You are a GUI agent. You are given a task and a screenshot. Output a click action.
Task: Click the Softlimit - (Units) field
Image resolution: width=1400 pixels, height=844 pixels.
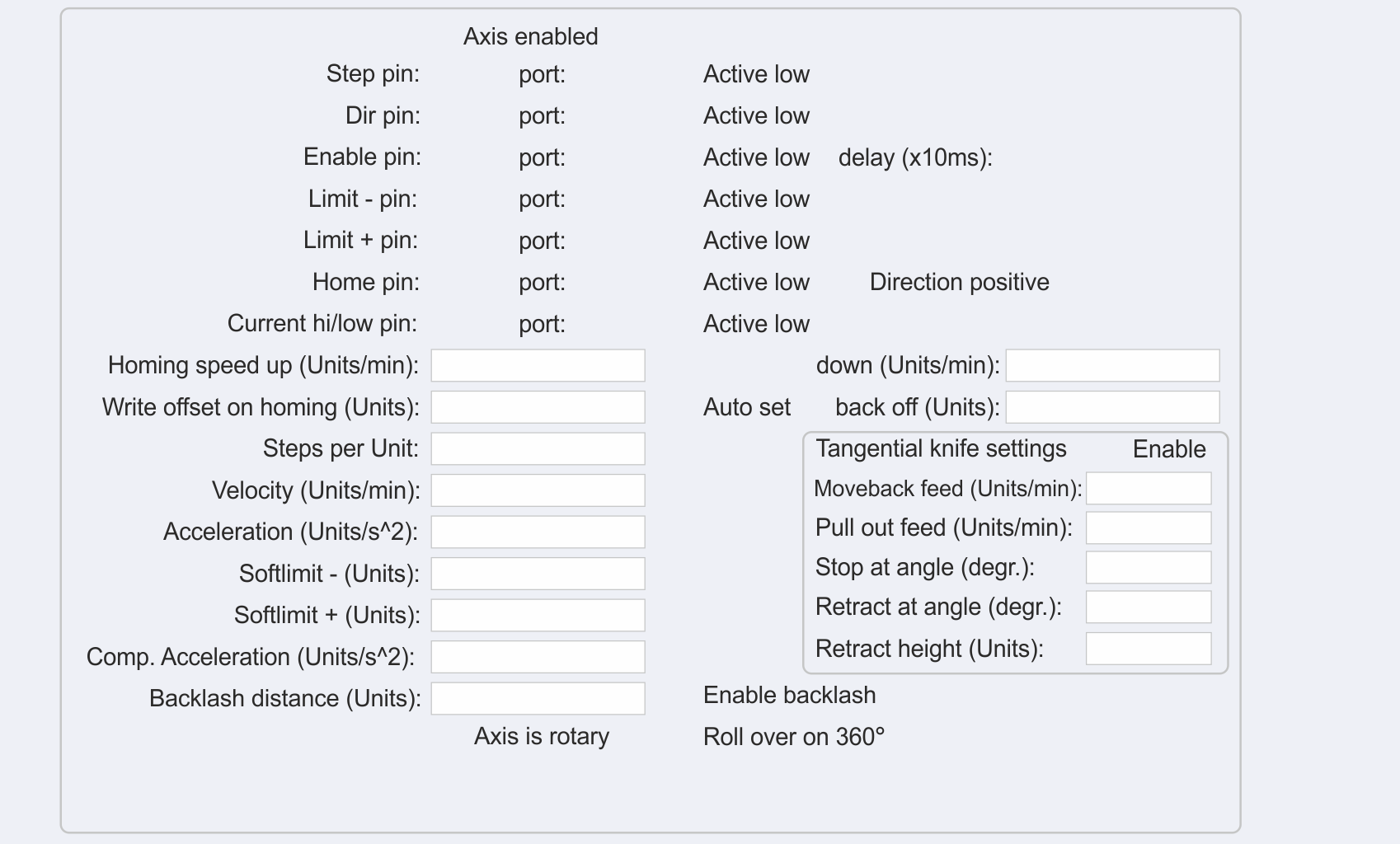(x=538, y=574)
